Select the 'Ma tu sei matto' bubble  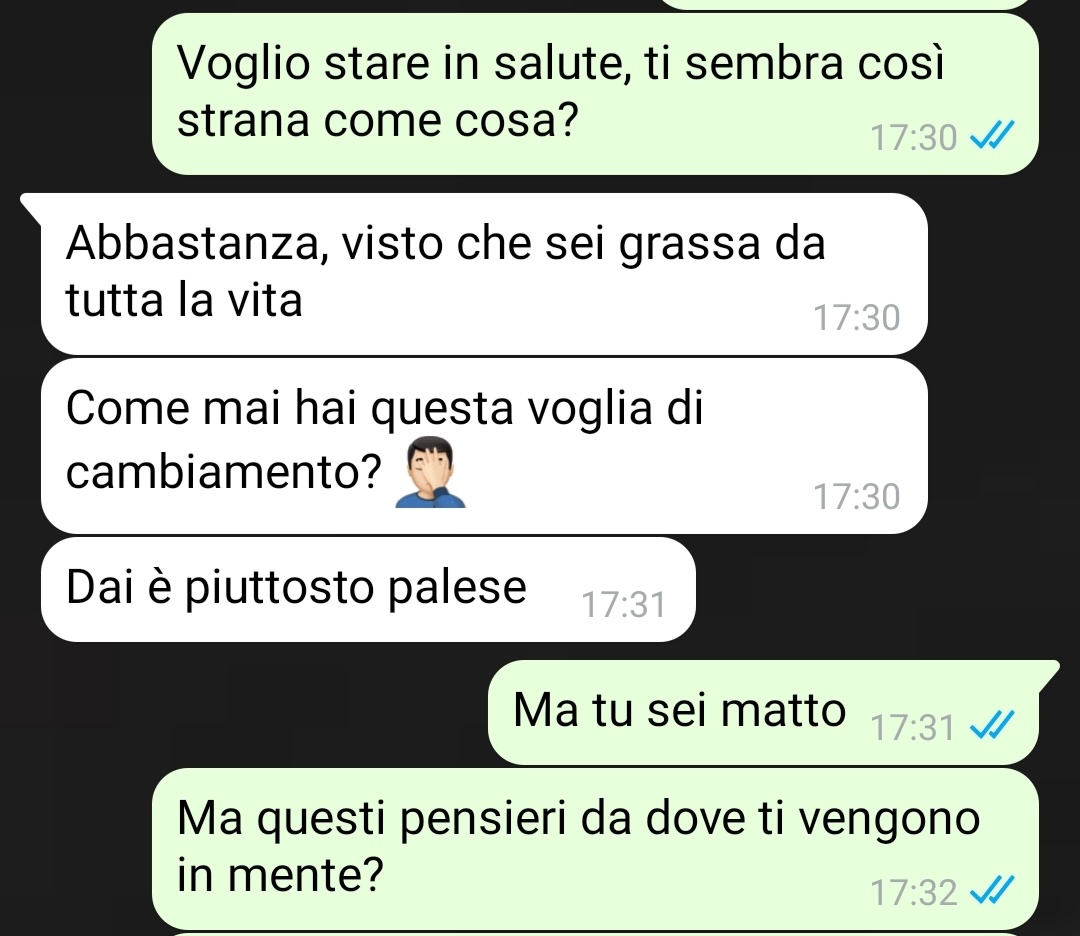[x=763, y=712]
